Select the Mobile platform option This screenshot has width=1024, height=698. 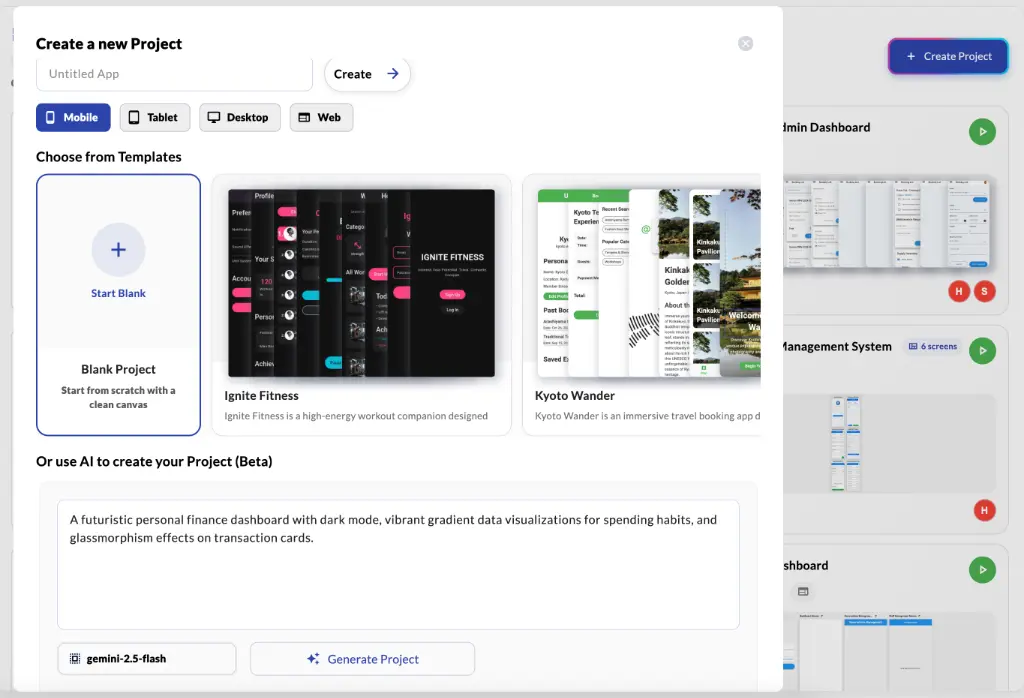point(73,118)
